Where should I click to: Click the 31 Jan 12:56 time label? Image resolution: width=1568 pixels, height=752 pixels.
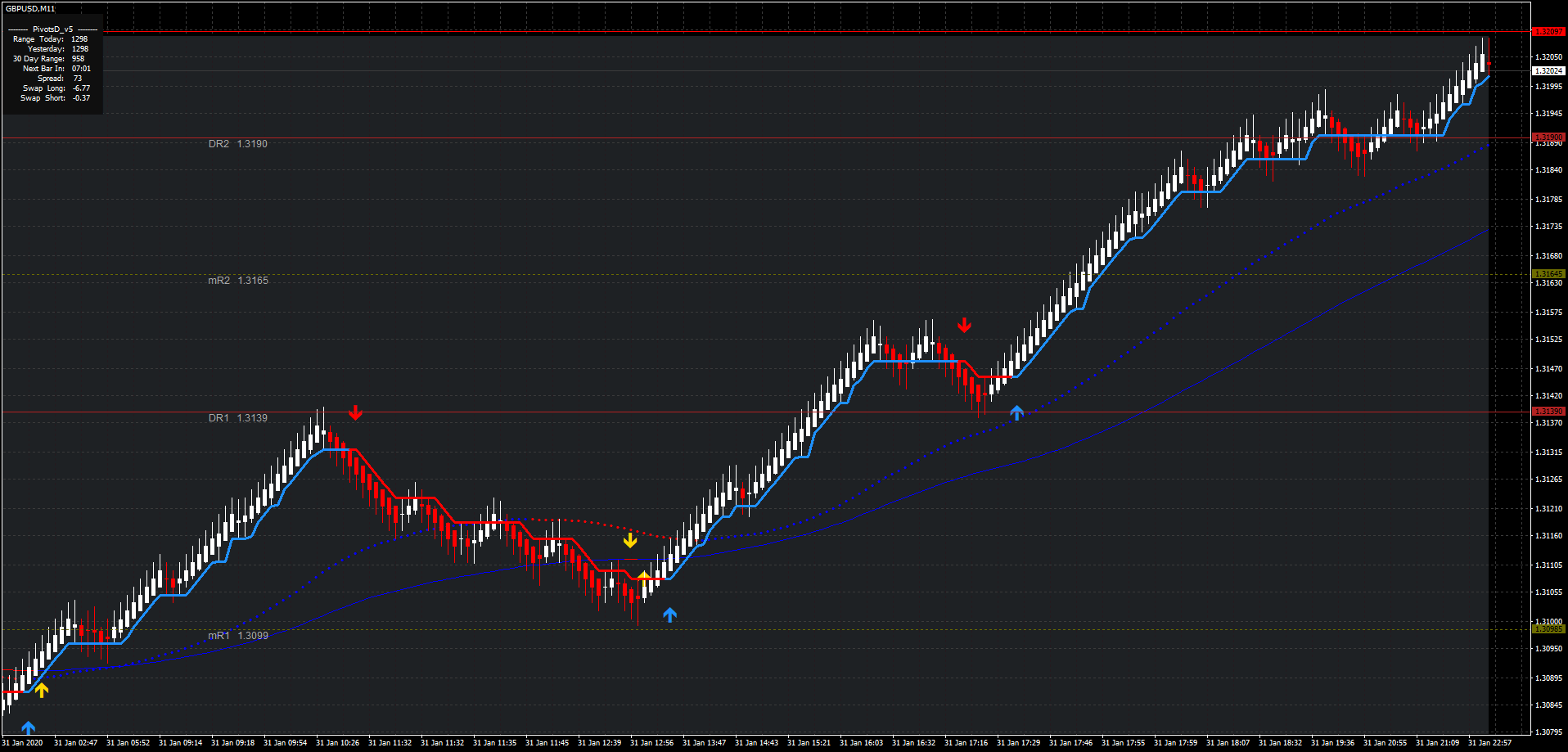pos(651,743)
